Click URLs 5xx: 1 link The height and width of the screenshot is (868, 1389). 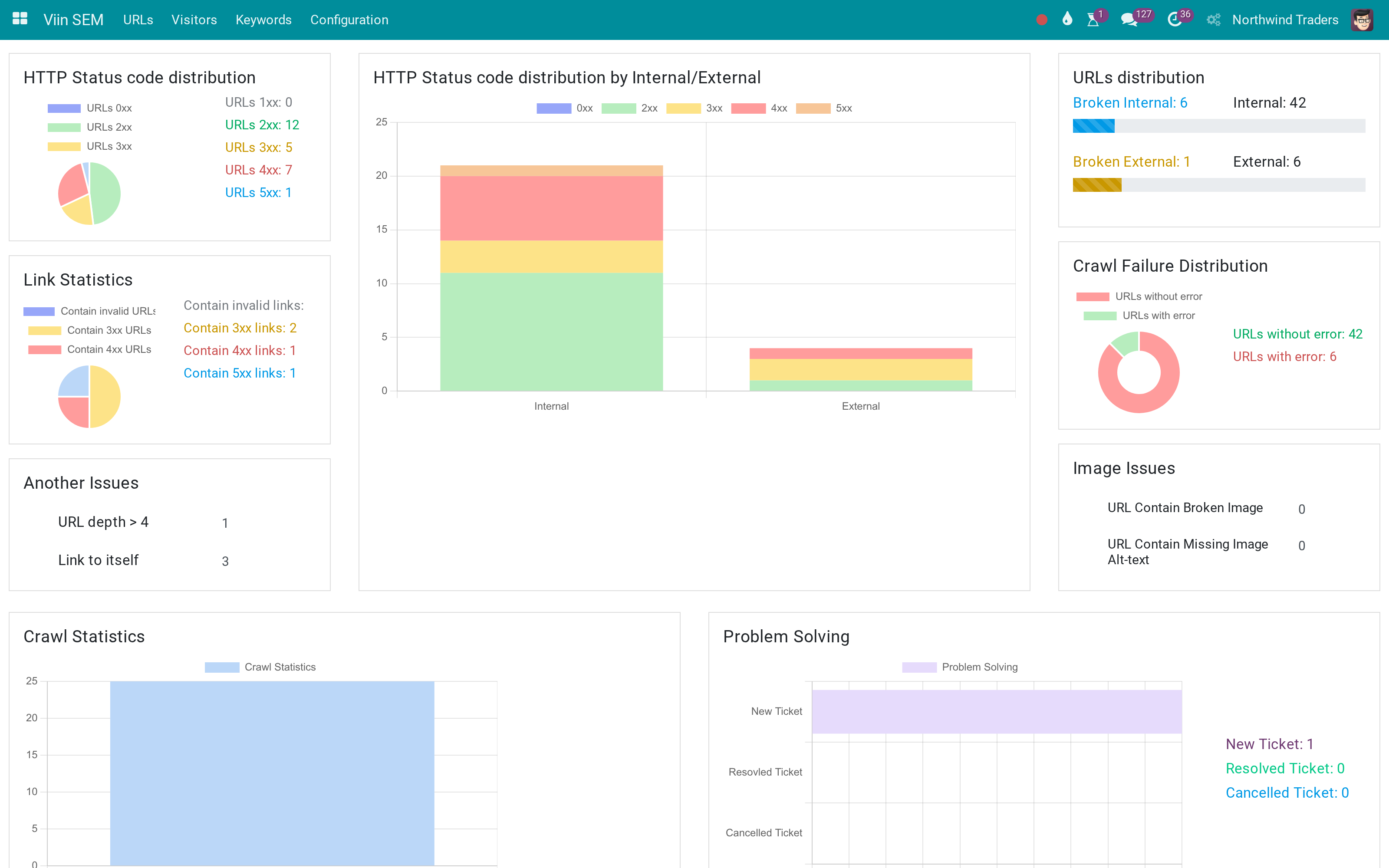point(258,192)
